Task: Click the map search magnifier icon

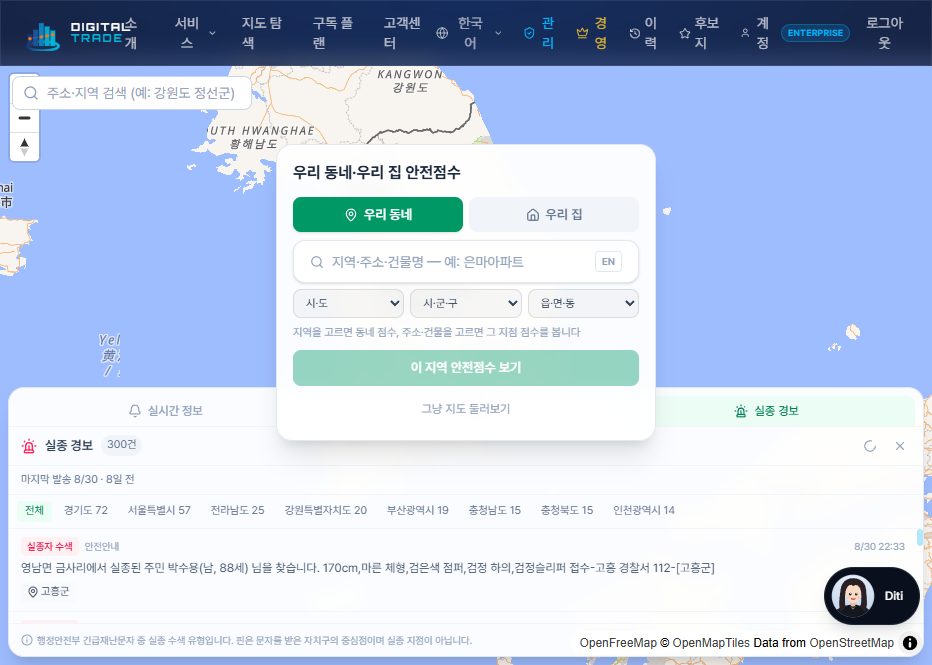Action: (x=31, y=93)
